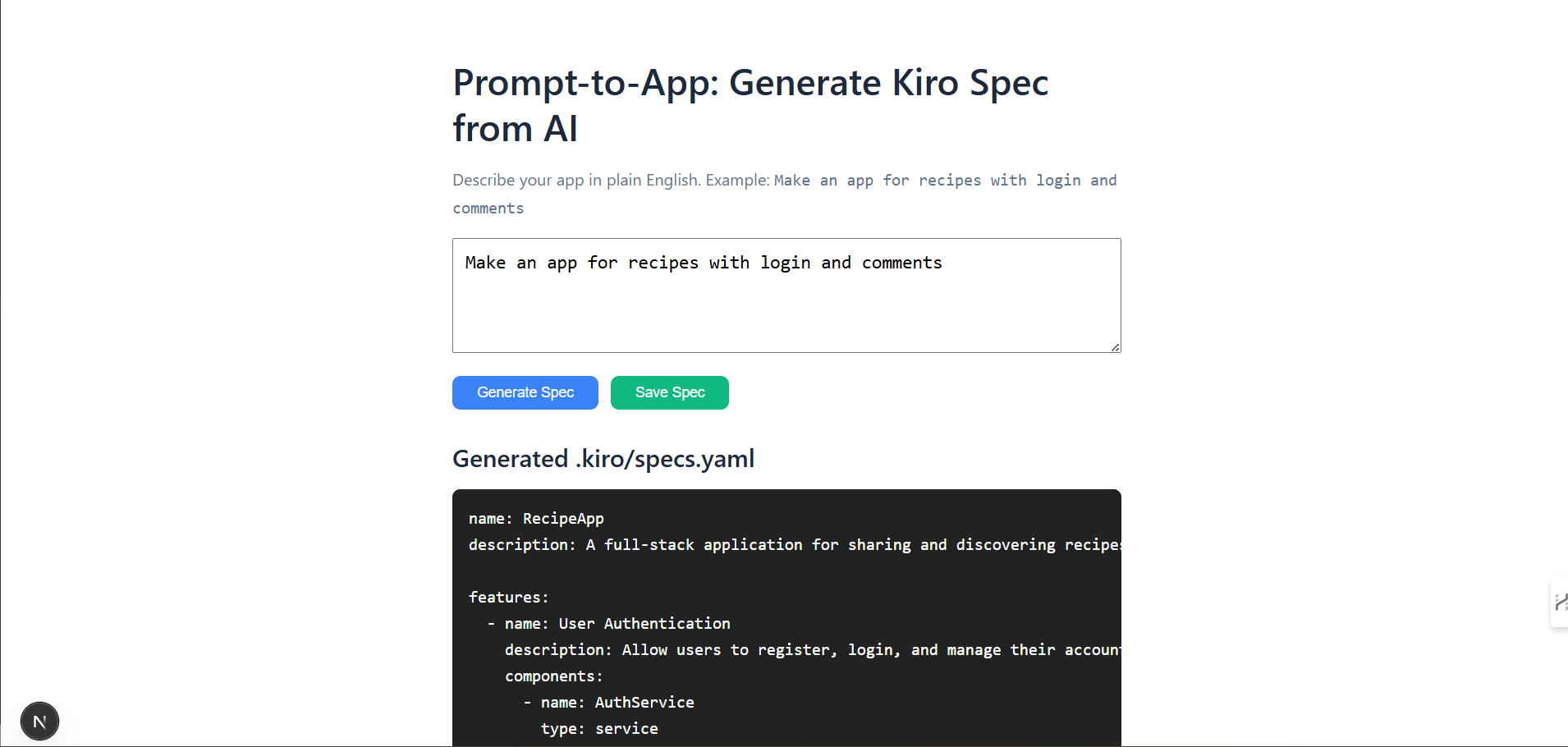Click the page heading 'Prompt-to-App: Generate Kiro Spec from AI'
Screen dimensions: 1568x747
tap(750, 105)
